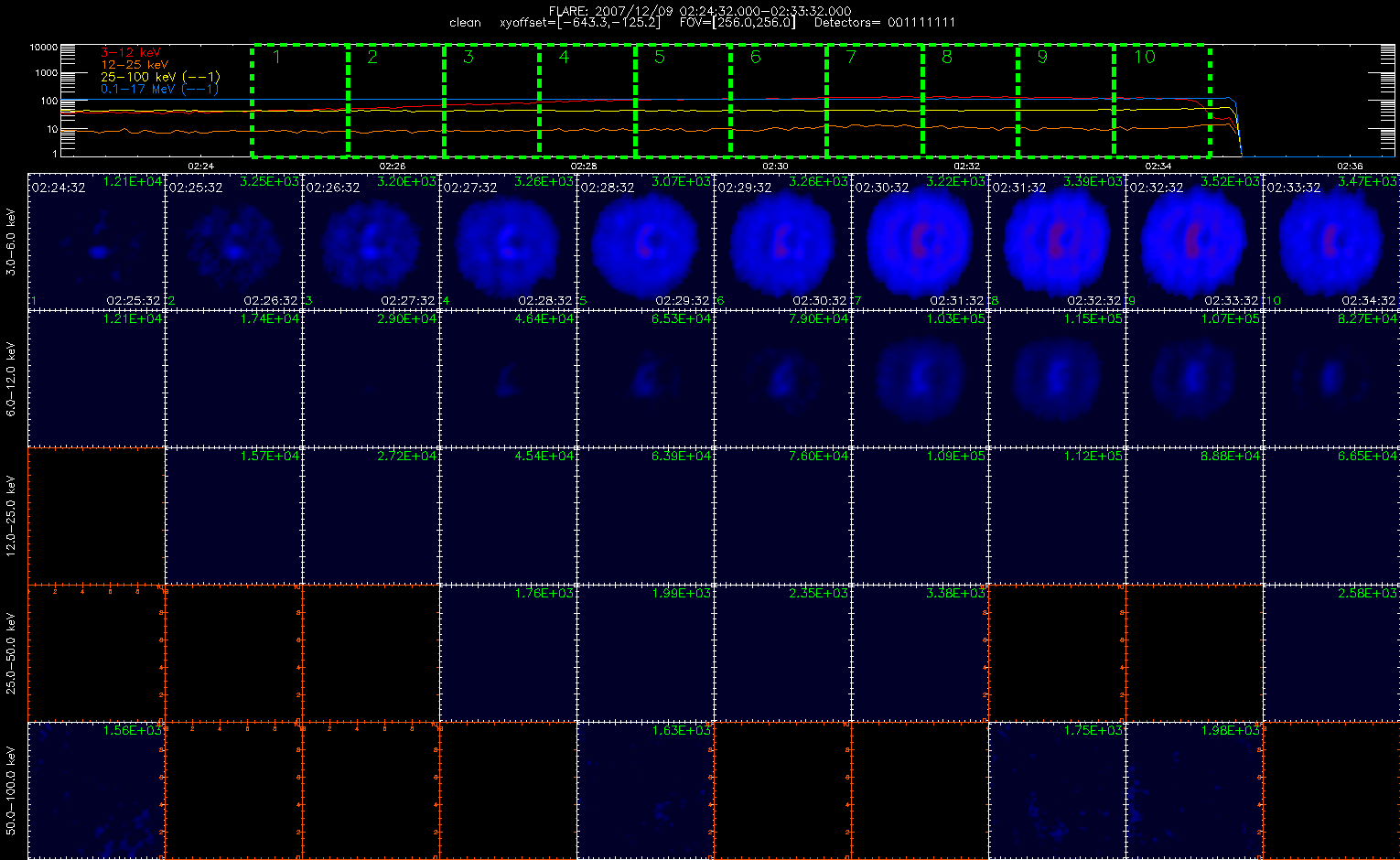Screen dimensions: 1400x860
Task: Open the 6-12 keV image with peak 6.53E+04
Action: click(x=646, y=379)
